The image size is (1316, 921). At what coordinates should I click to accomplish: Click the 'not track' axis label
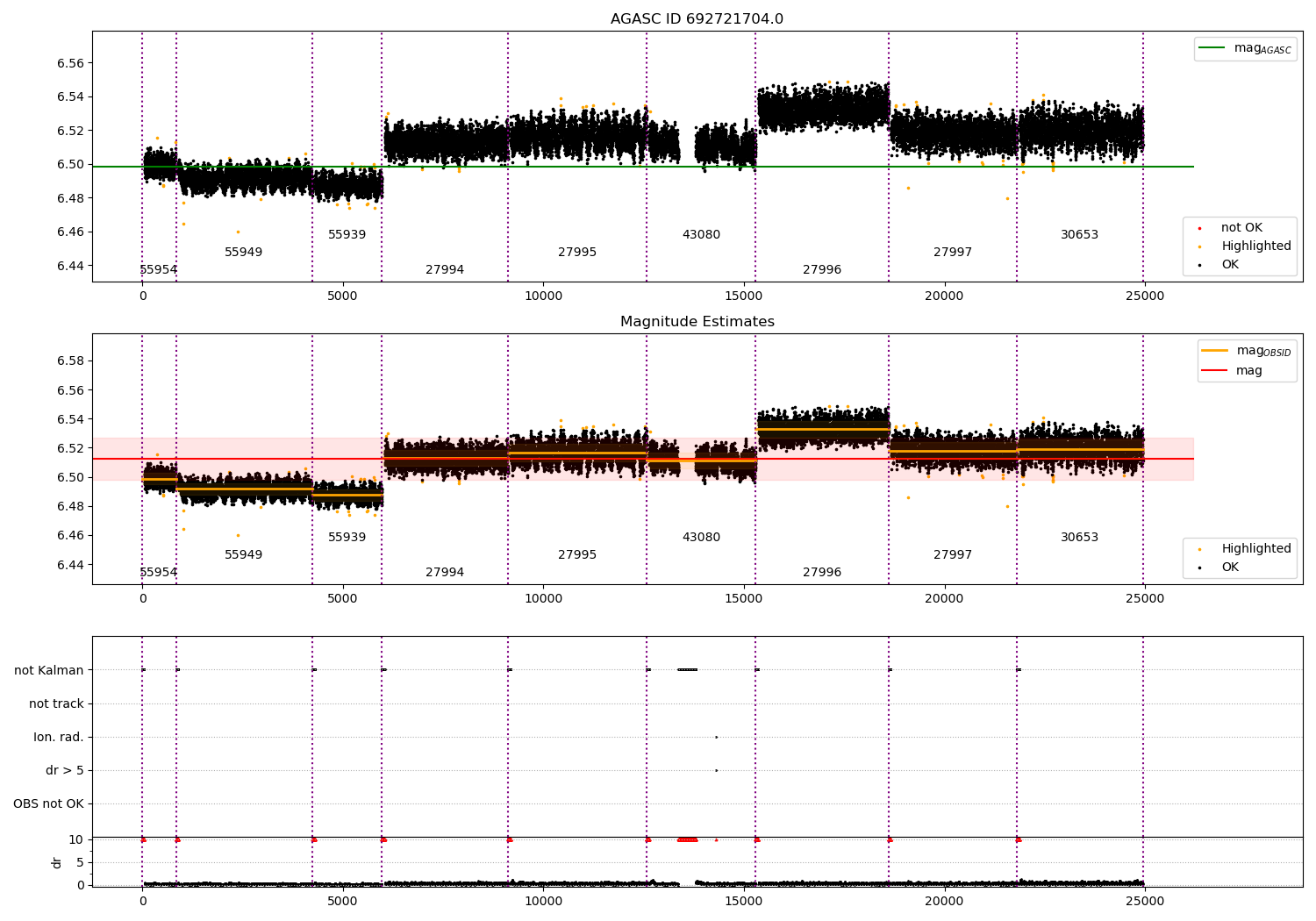coord(56,703)
